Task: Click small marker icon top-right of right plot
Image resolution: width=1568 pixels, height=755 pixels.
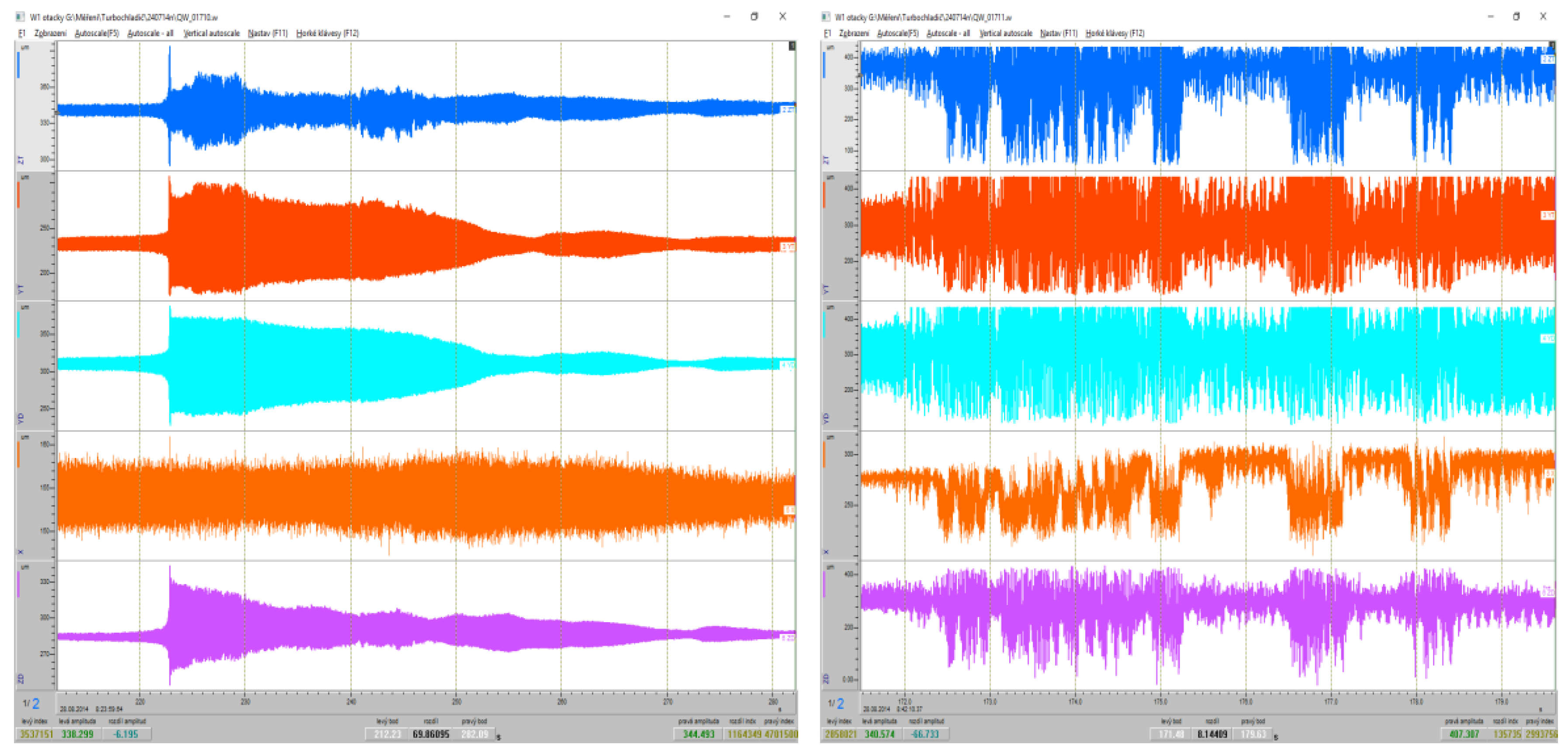Action: tap(1551, 46)
